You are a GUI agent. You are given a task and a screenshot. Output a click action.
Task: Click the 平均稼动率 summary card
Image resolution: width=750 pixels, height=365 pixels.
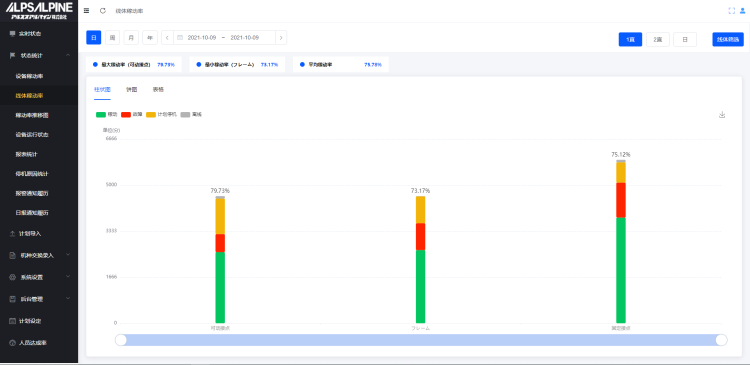pos(341,64)
